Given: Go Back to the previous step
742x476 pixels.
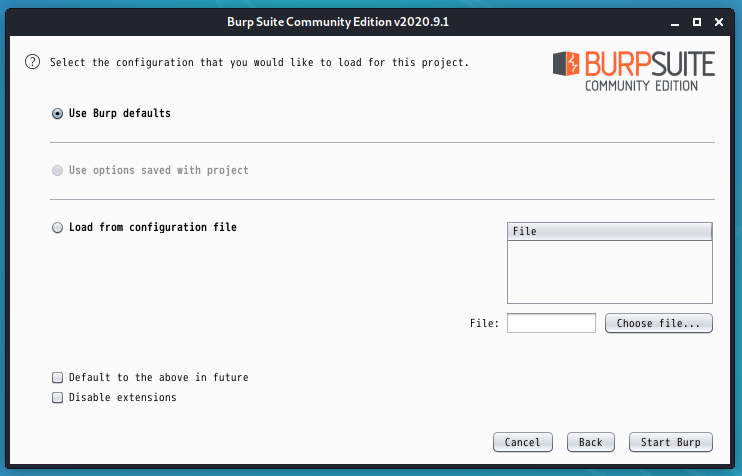Looking at the screenshot, I should pyautogui.click(x=590, y=442).
